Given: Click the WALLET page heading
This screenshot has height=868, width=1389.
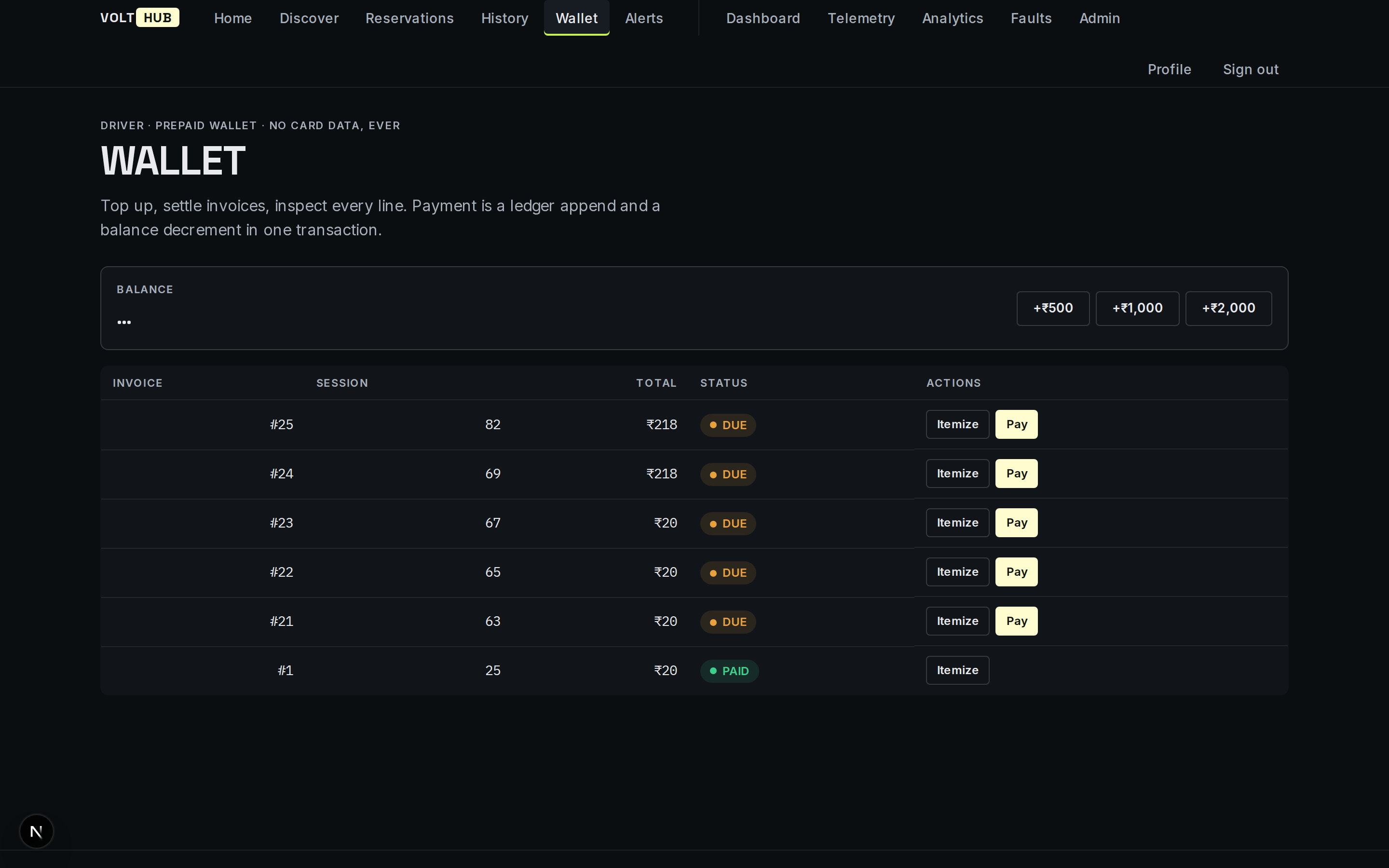Looking at the screenshot, I should coord(173,161).
